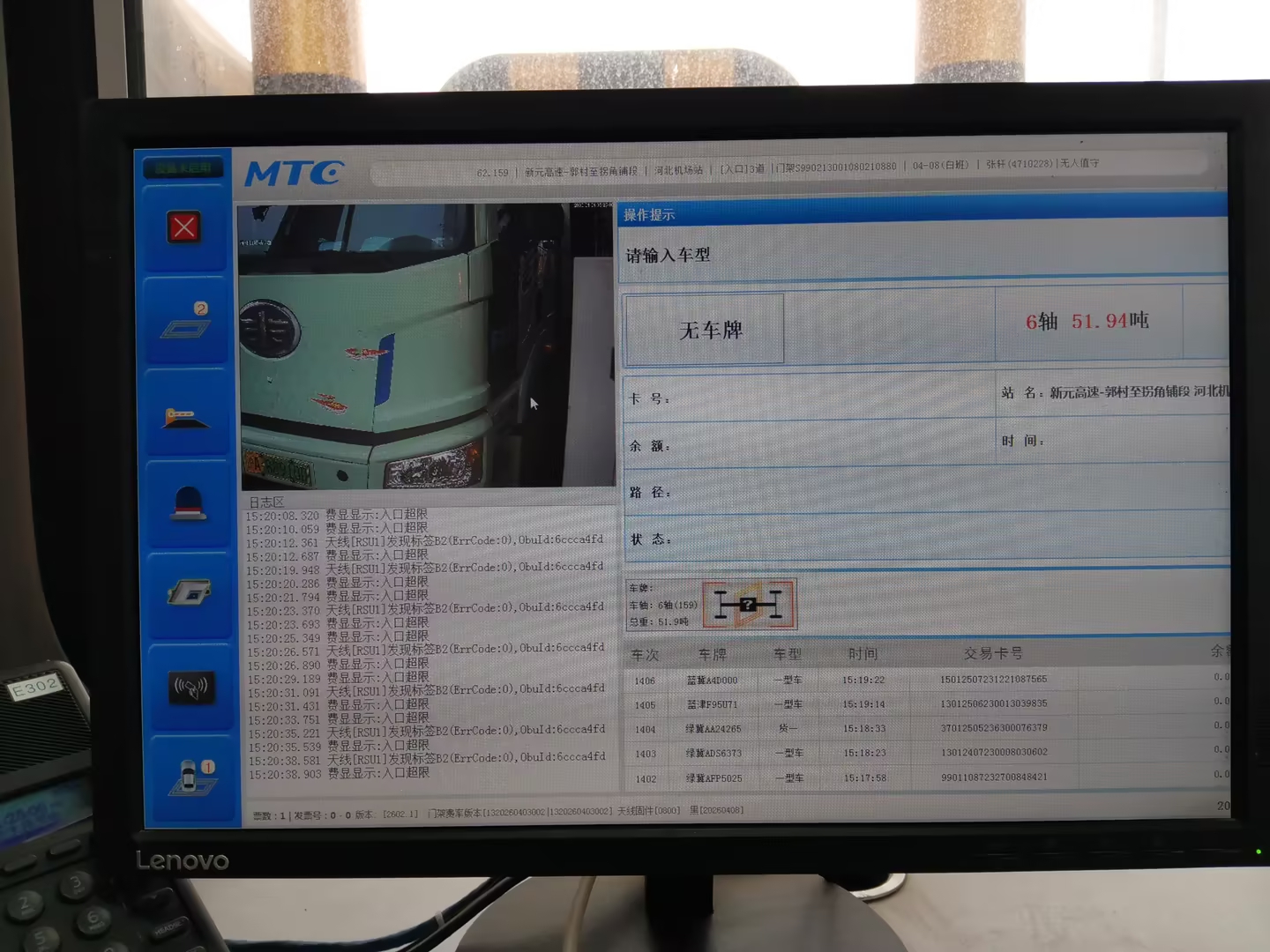Click the green status label above red X
The height and width of the screenshot is (952, 1270).
(x=183, y=167)
